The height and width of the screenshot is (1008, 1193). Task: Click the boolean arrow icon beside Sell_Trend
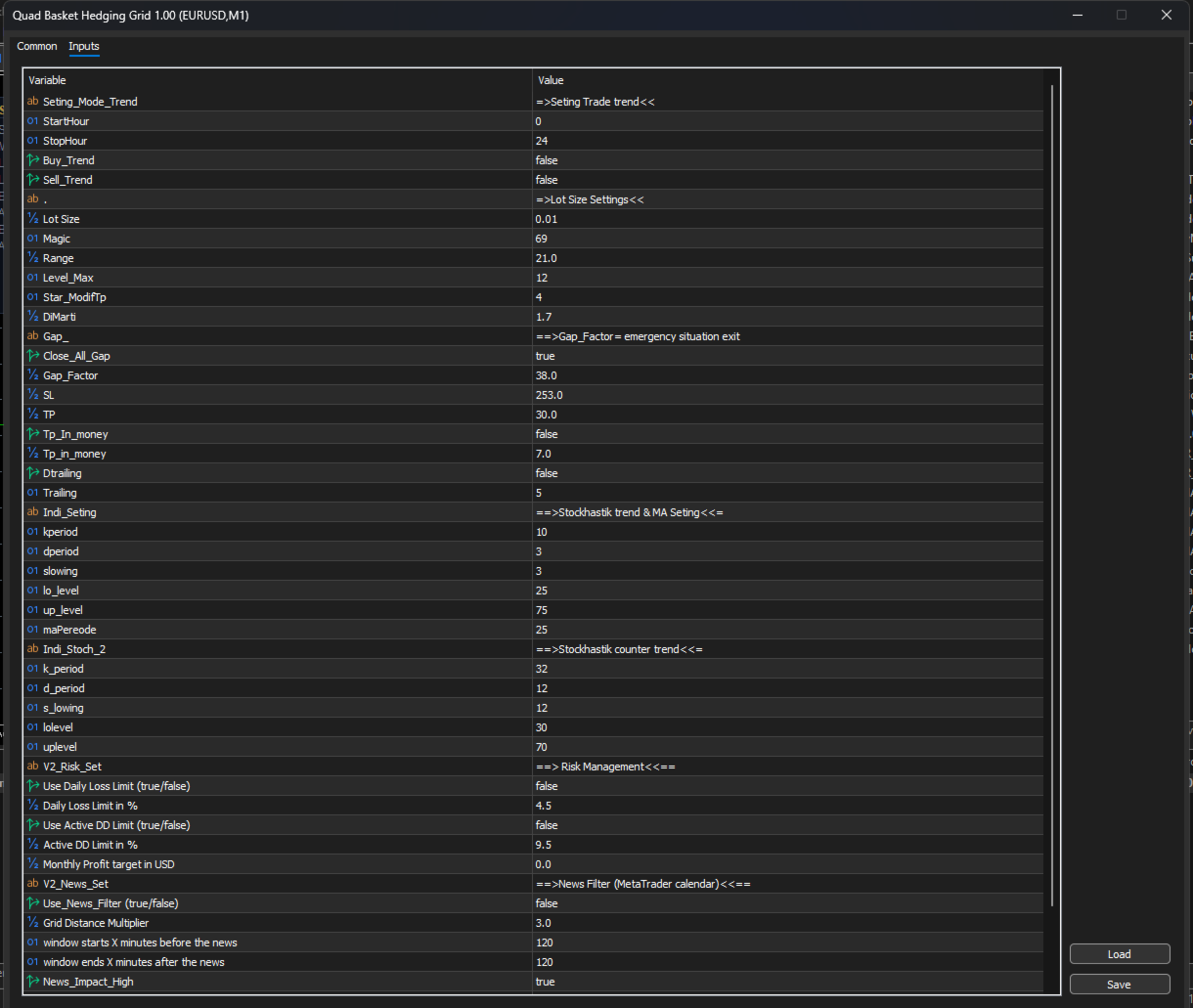tap(33, 180)
